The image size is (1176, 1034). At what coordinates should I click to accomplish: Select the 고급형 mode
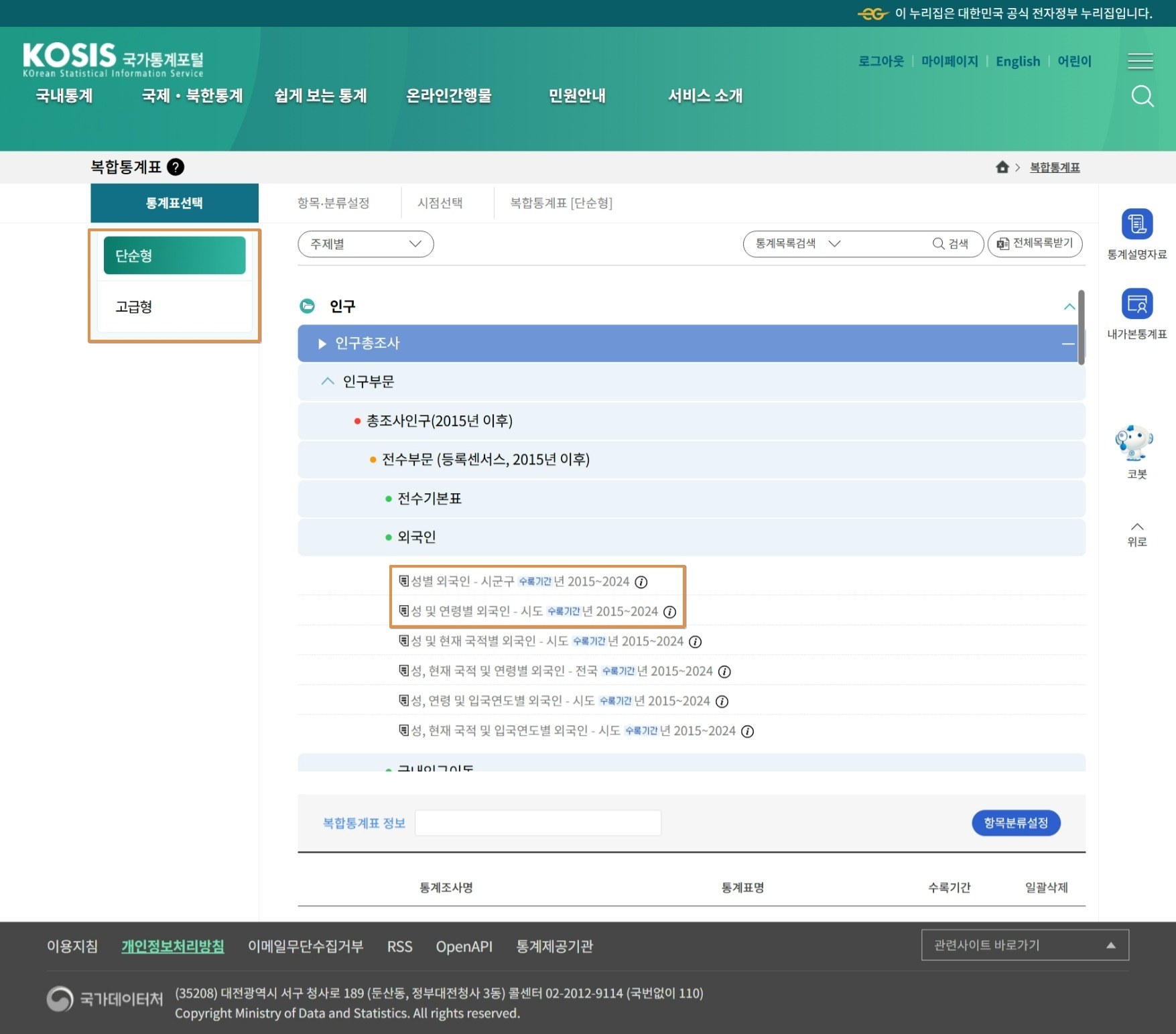pyautogui.click(x=174, y=307)
